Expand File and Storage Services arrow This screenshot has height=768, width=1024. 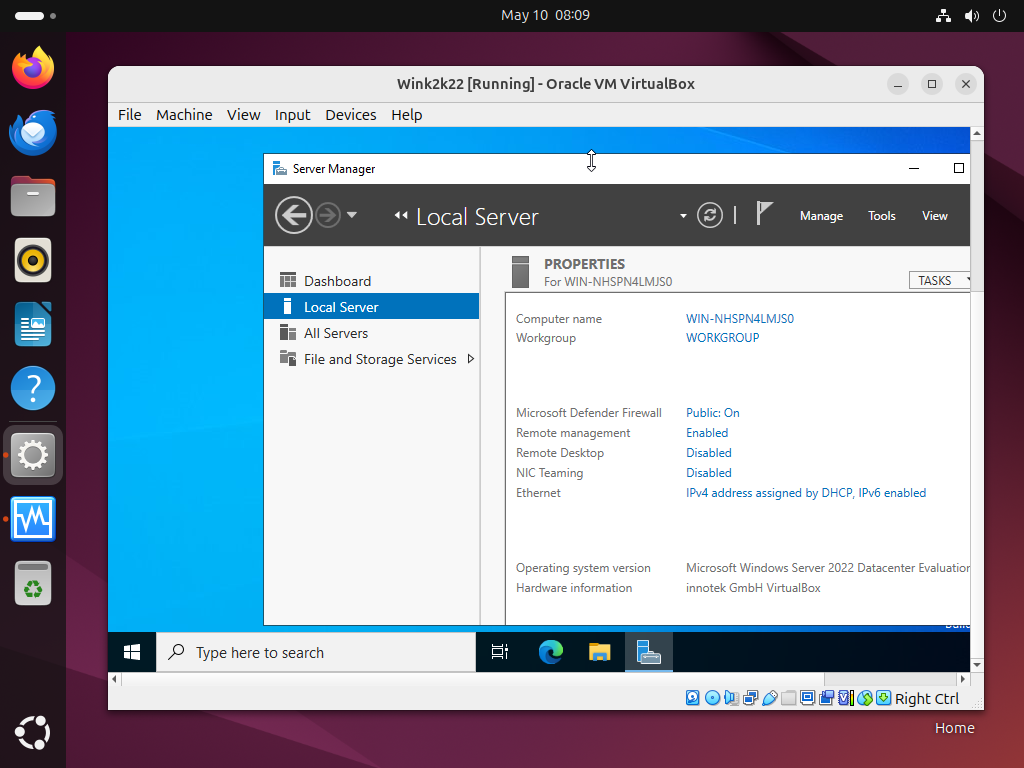click(x=470, y=359)
